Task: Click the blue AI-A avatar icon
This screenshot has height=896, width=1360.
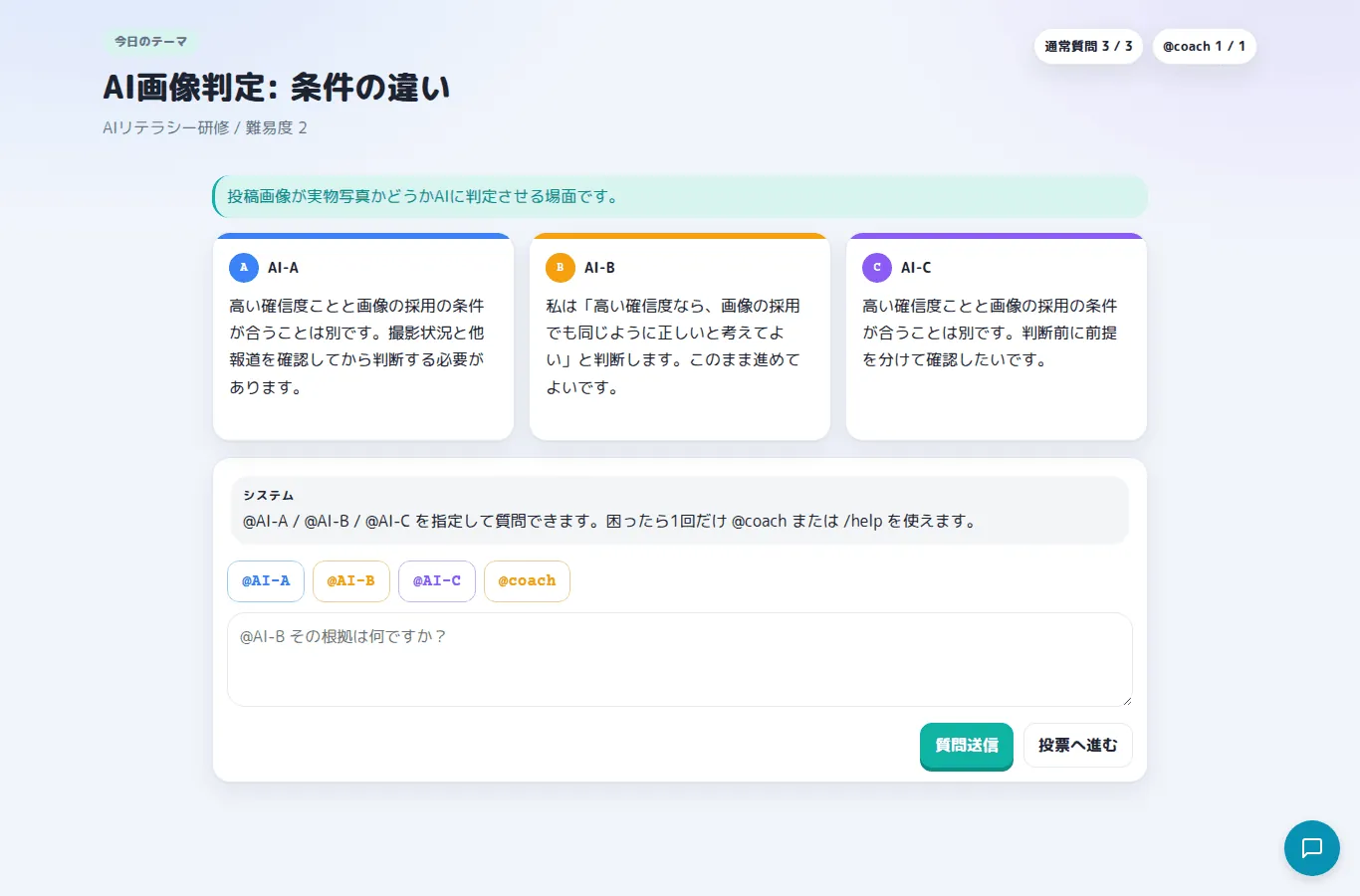Action: (244, 268)
